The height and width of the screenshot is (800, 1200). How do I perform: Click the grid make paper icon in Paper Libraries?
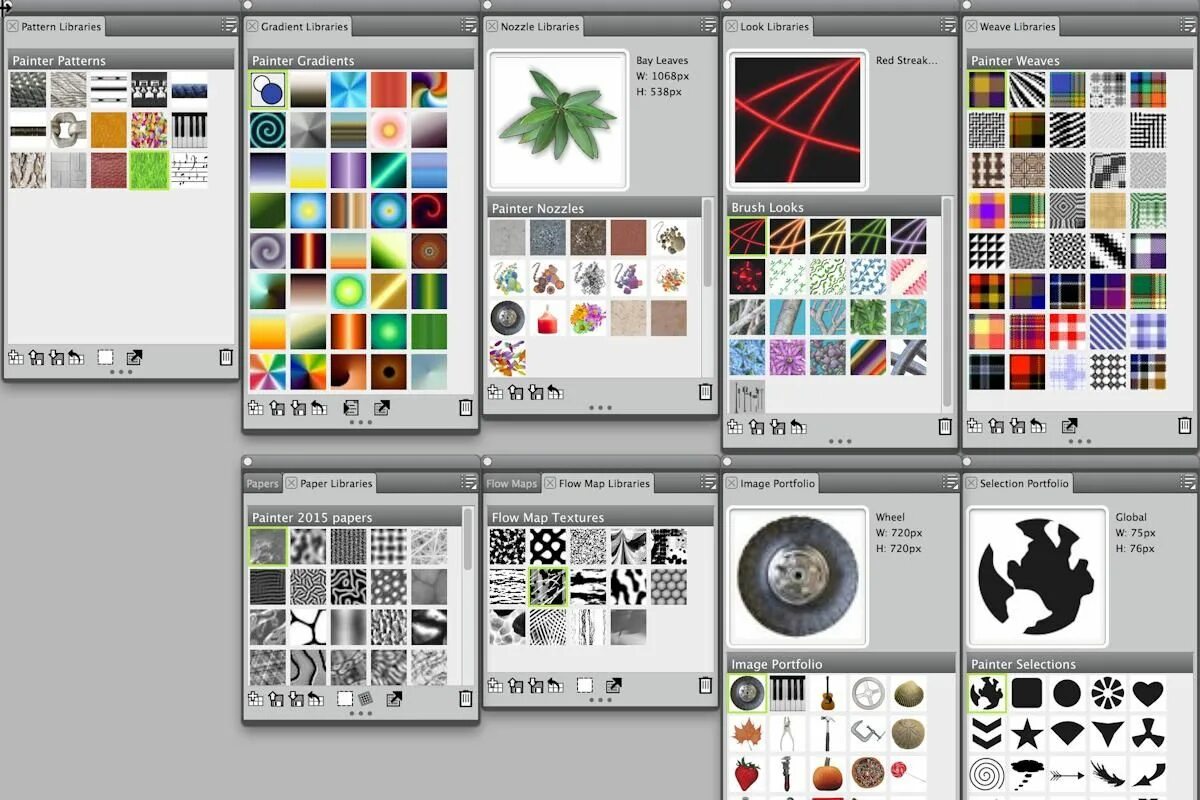366,698
